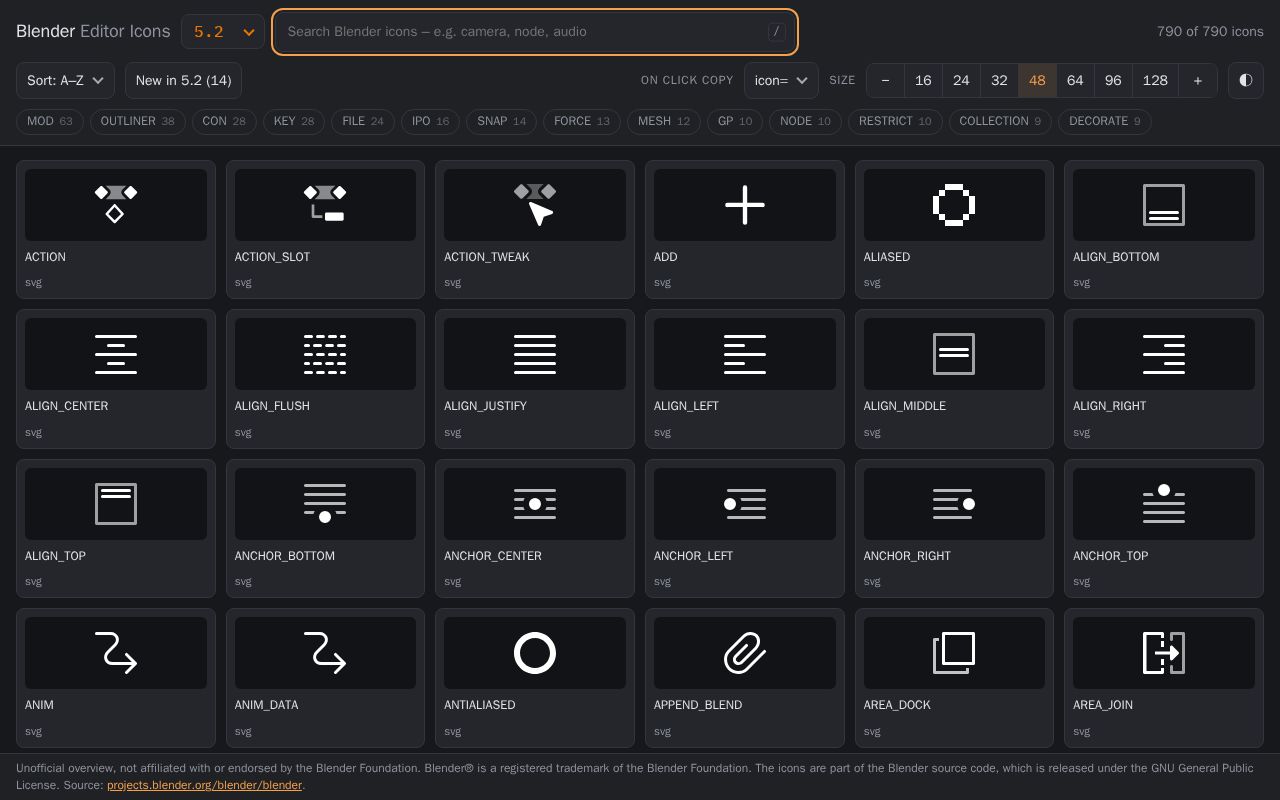This screenshot has height=800, width=1280.
Task: Copy the ACTION icon
Action: click(116, 229)
